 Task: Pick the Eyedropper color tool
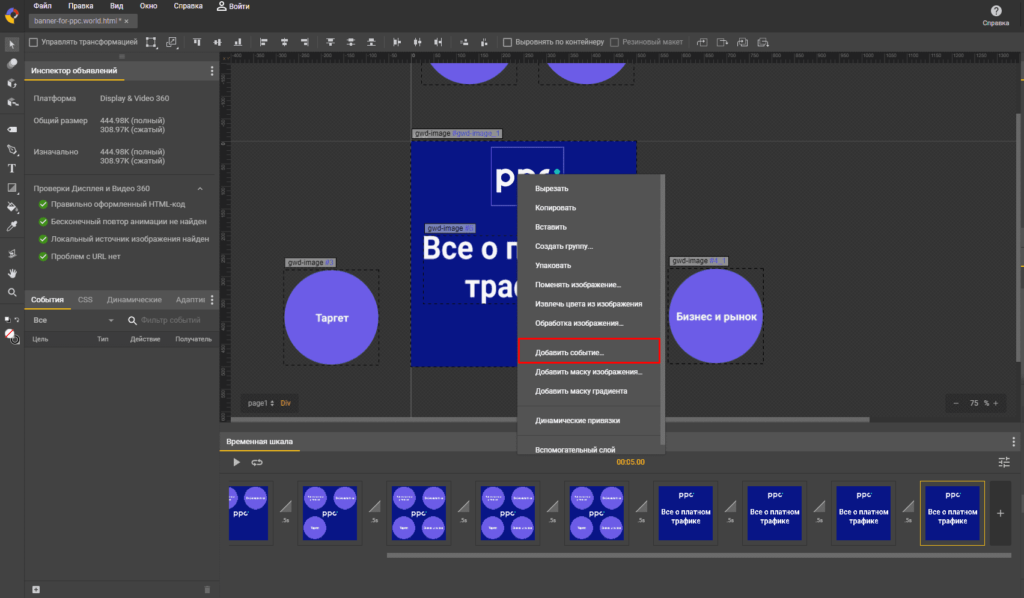click(12, 227)
